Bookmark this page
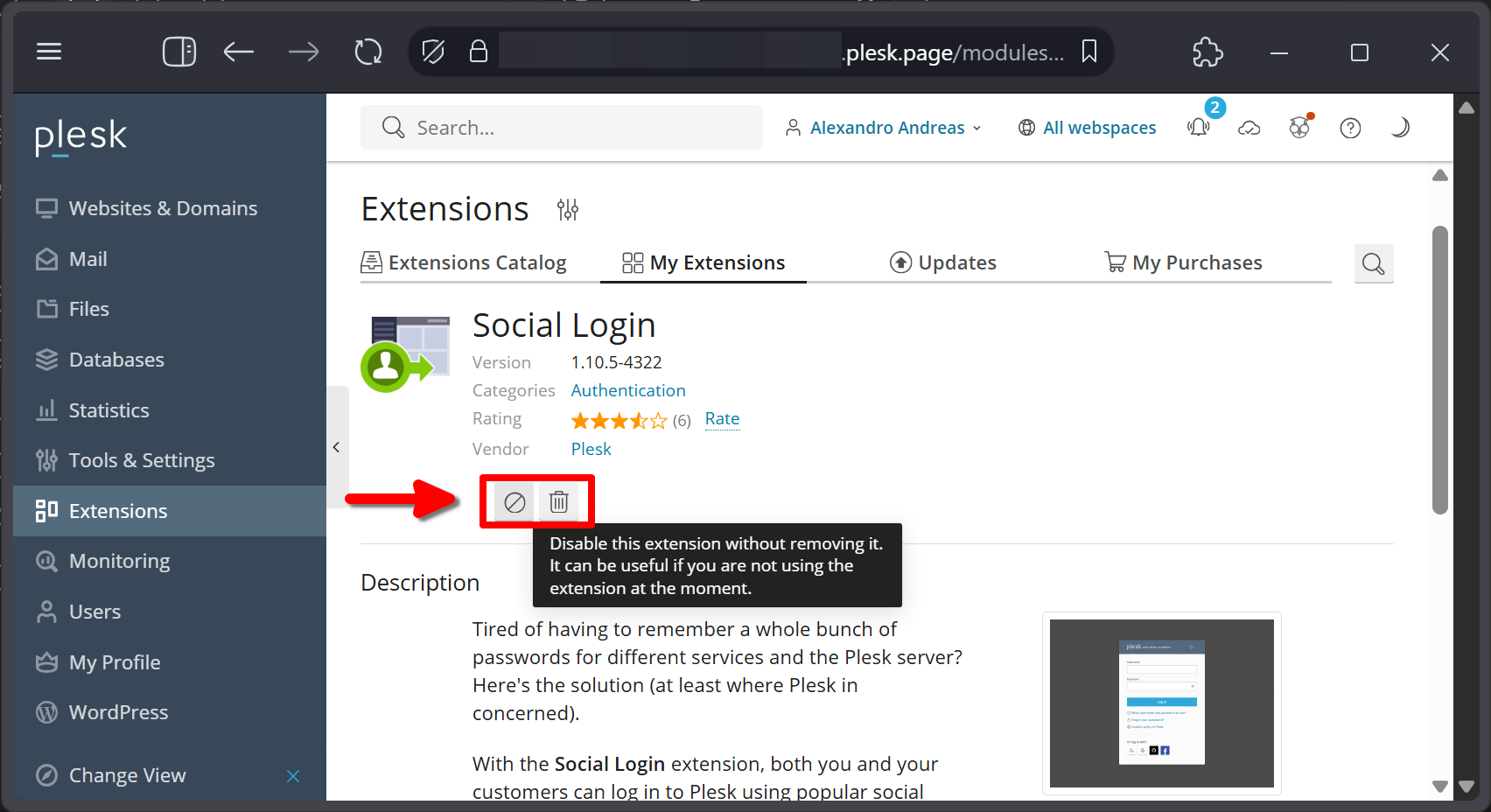This screenshot has width=1491, height=812. [x=1089, y=52]
